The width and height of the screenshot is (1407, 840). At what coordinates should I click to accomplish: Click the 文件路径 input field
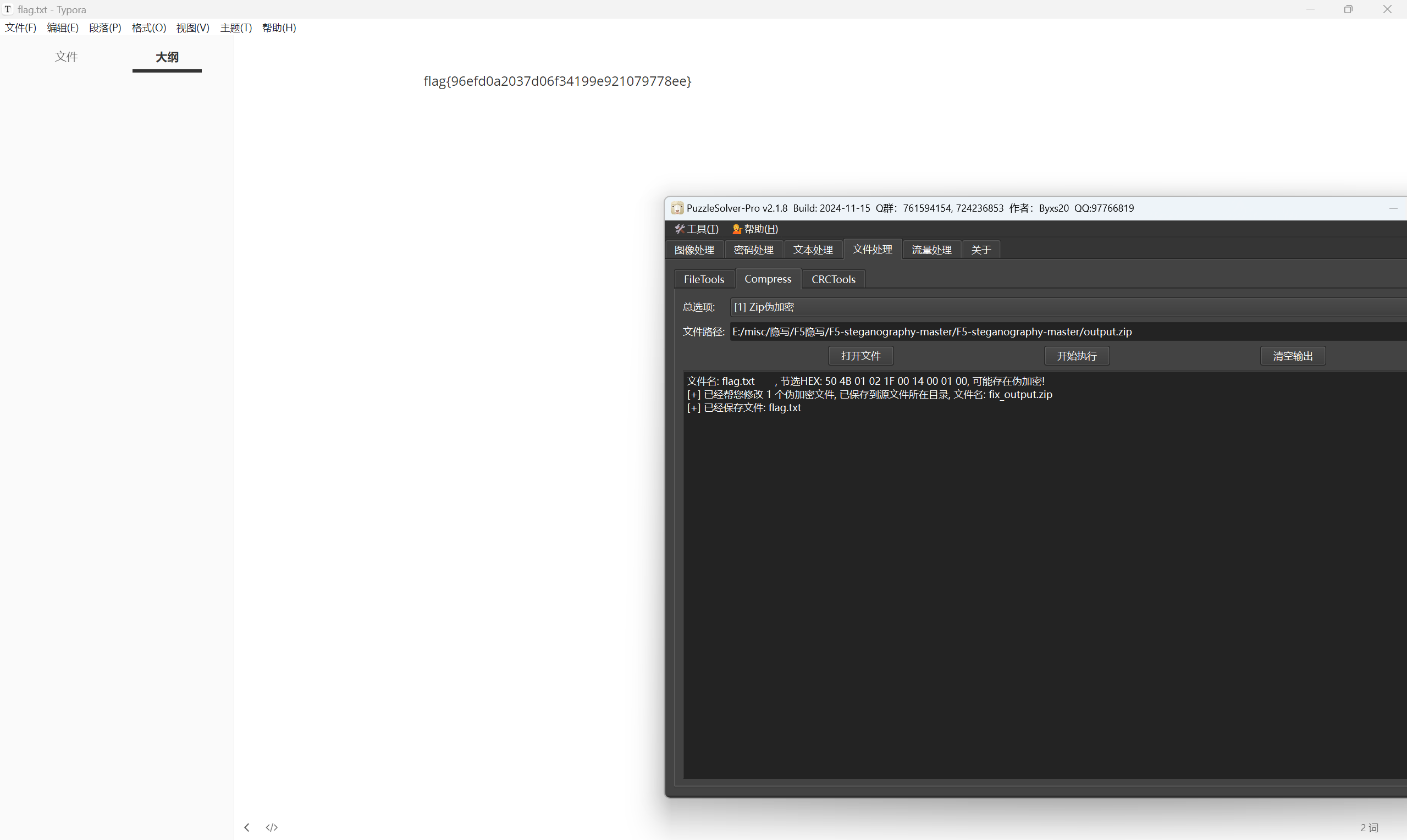tap(1068, 331)
